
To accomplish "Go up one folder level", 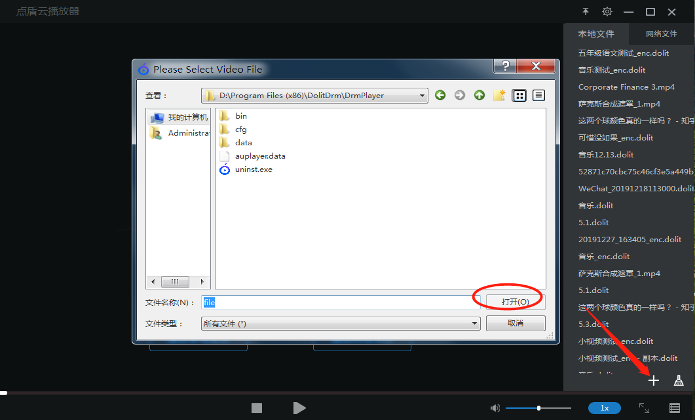I will 479,95.
